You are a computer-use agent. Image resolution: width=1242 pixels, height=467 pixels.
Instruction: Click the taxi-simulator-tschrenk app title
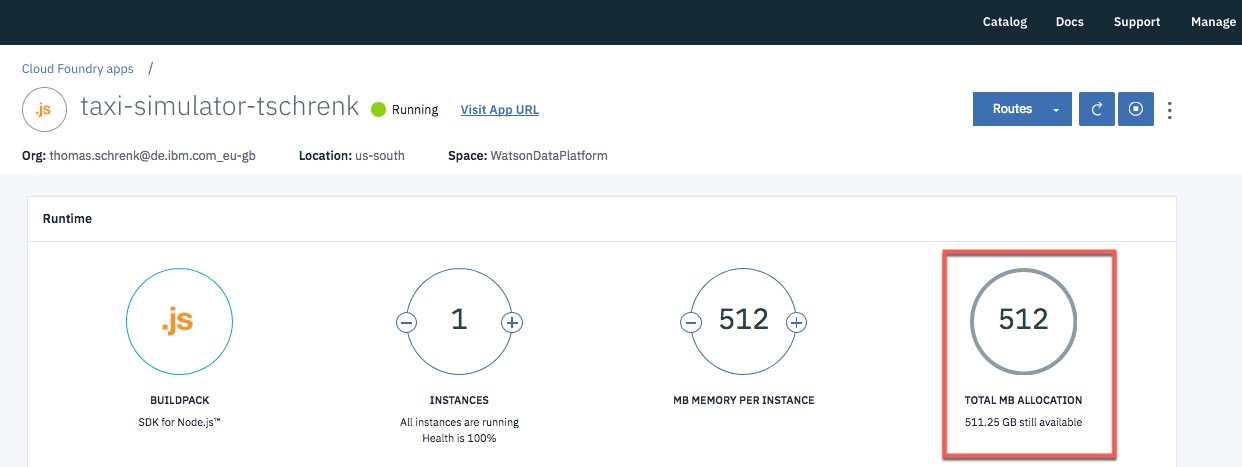pyautogui.click(x=219, y=107)
